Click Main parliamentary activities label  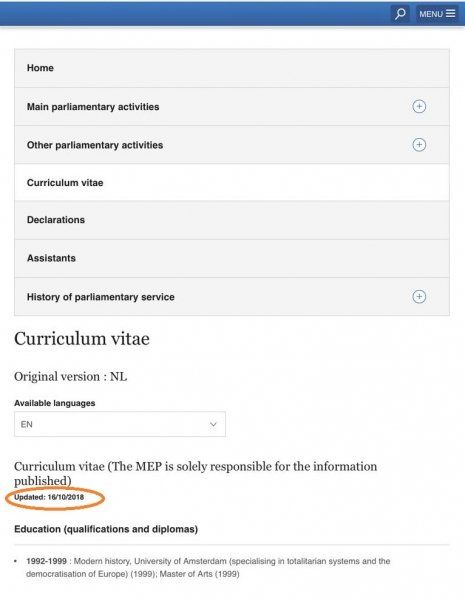[x=93, y=107]
